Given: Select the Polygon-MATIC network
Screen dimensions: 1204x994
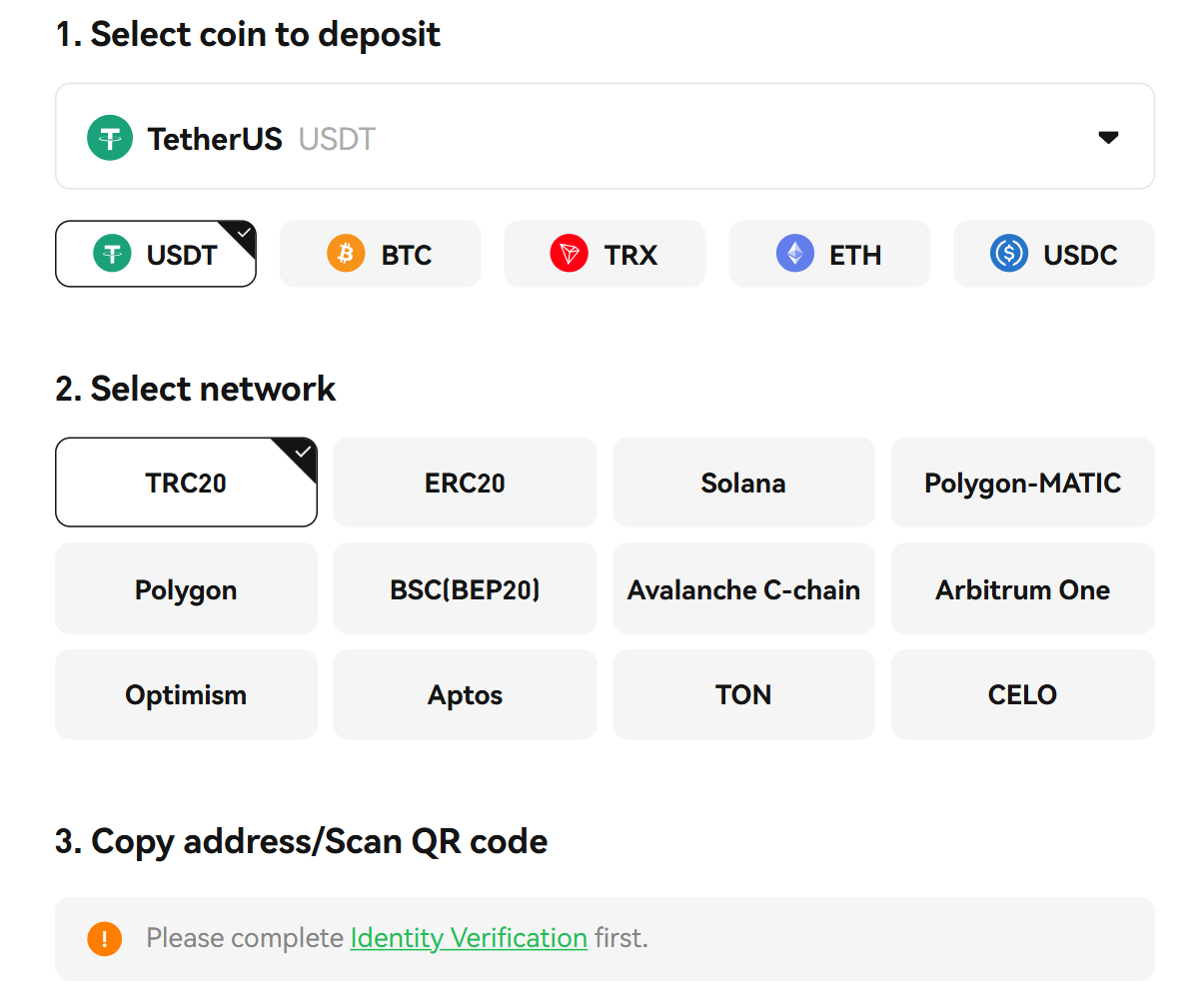Looking at the screenshot, I should [x=1022, y=483].
